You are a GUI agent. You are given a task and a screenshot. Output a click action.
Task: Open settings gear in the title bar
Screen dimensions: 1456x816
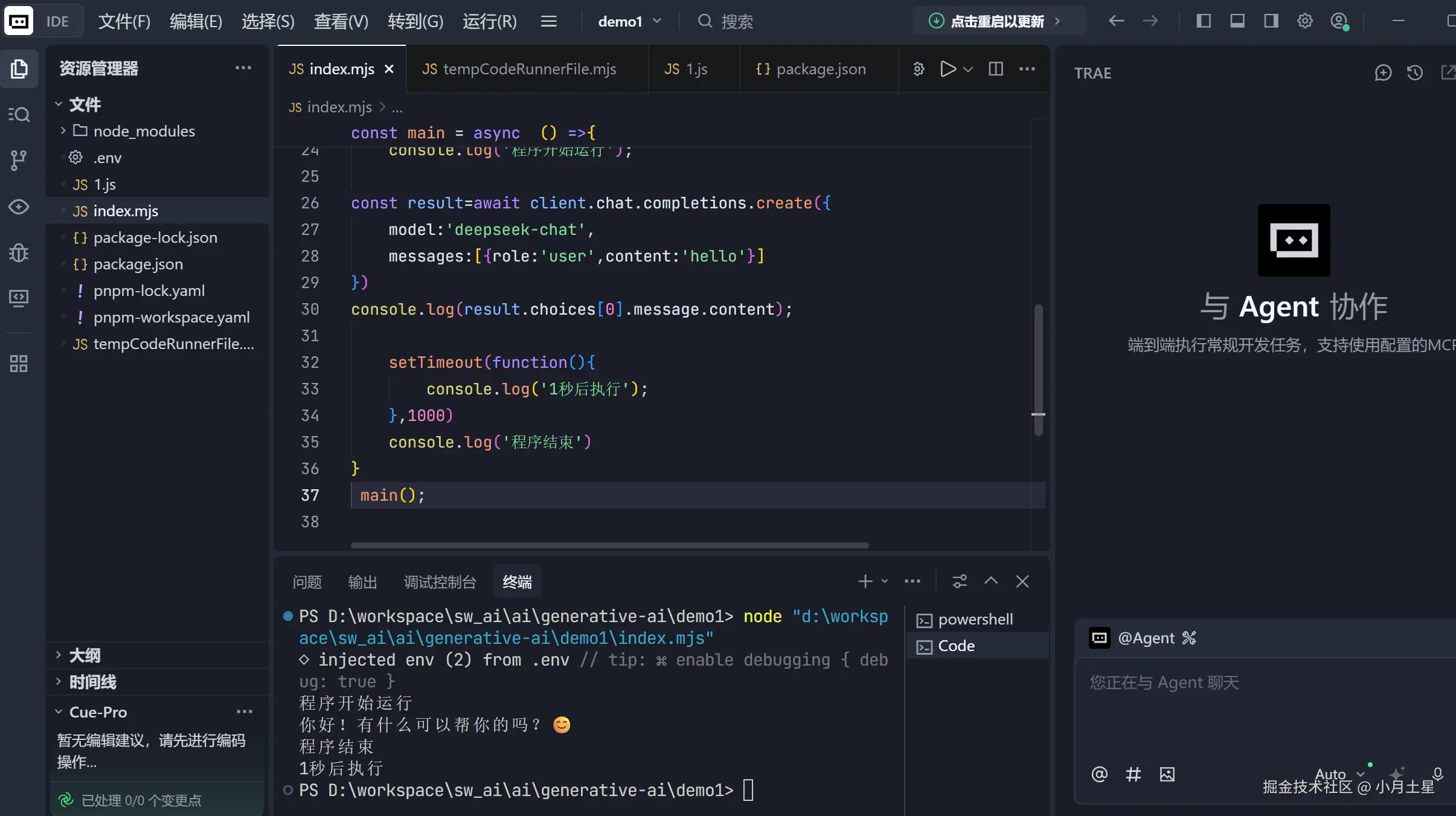pyautogui.click(x=1304, y=21)
